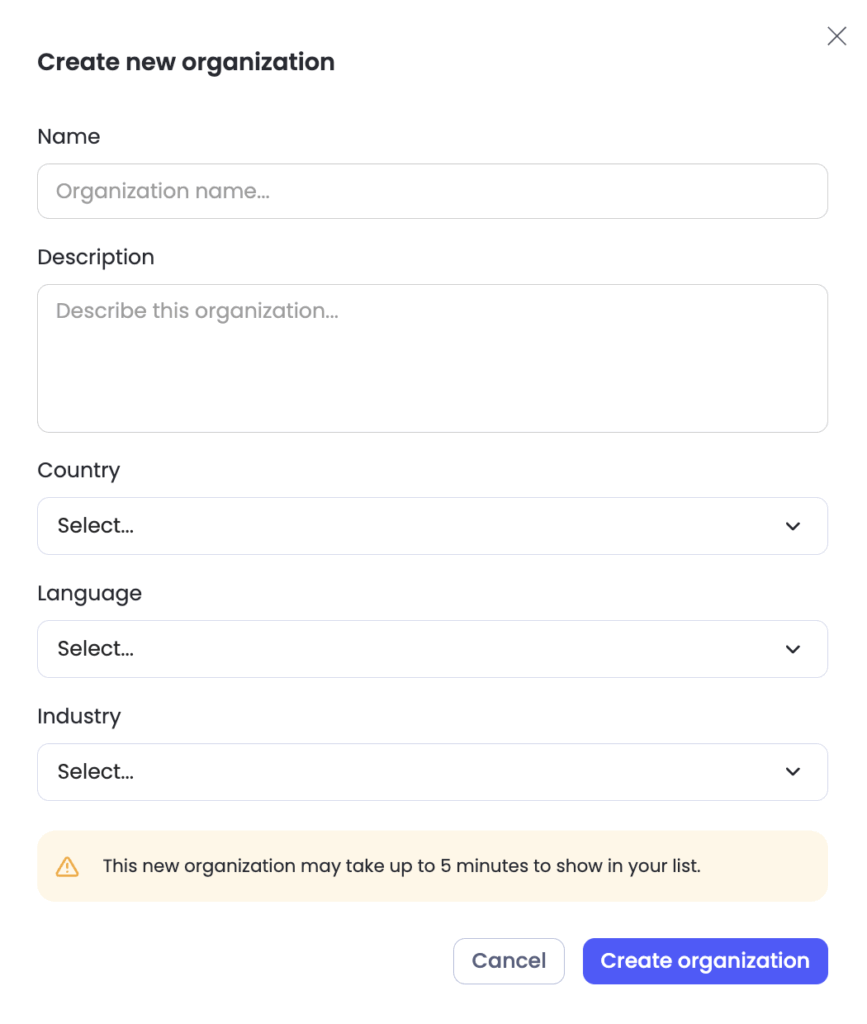Click the Language field label
This screenshot has width=867, height=1024.
coord(89,594)
